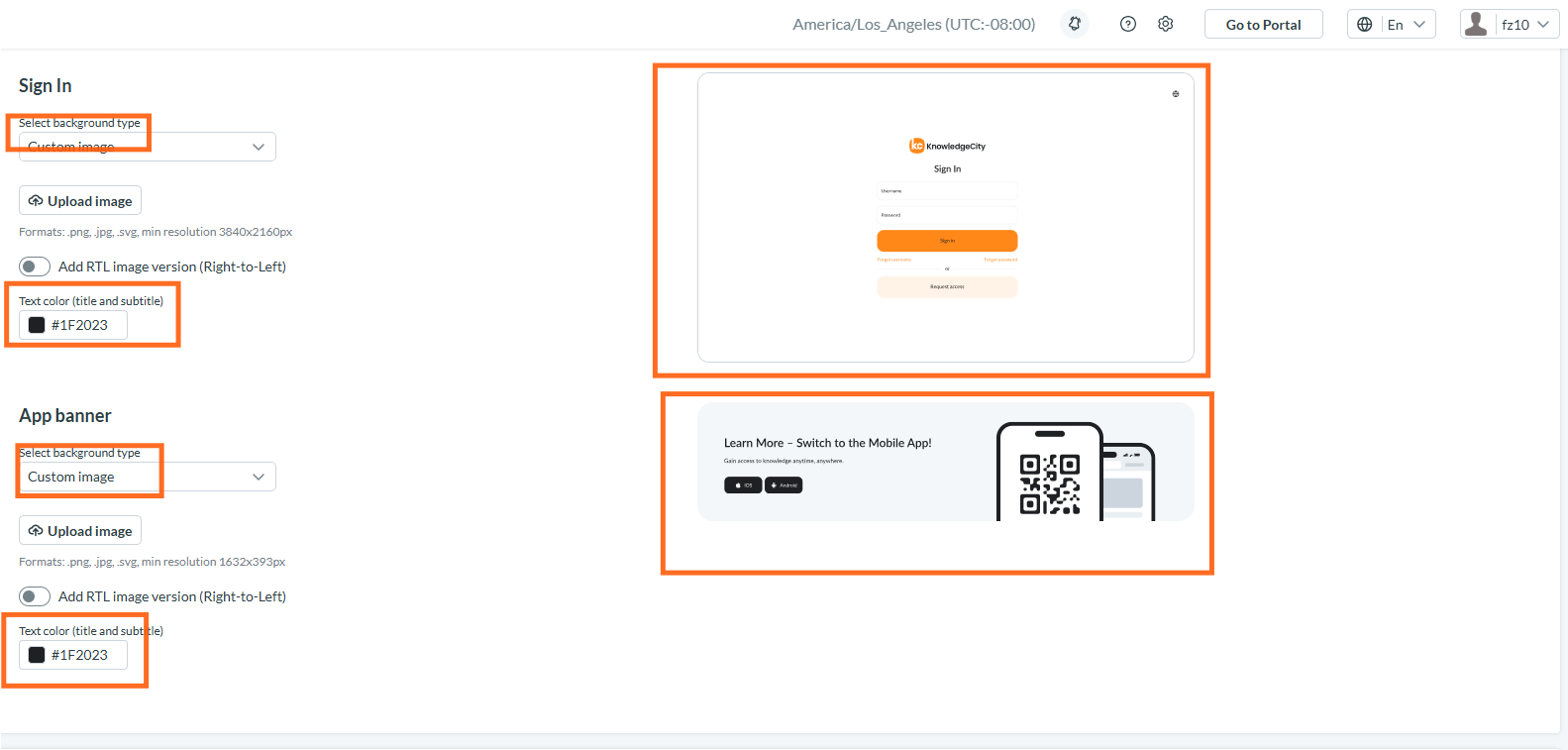This screenshot has width=1568, height=750.
Task: Click the orange Sign In button in the preview
Action: pyautogui.click(x=947, y=241)
